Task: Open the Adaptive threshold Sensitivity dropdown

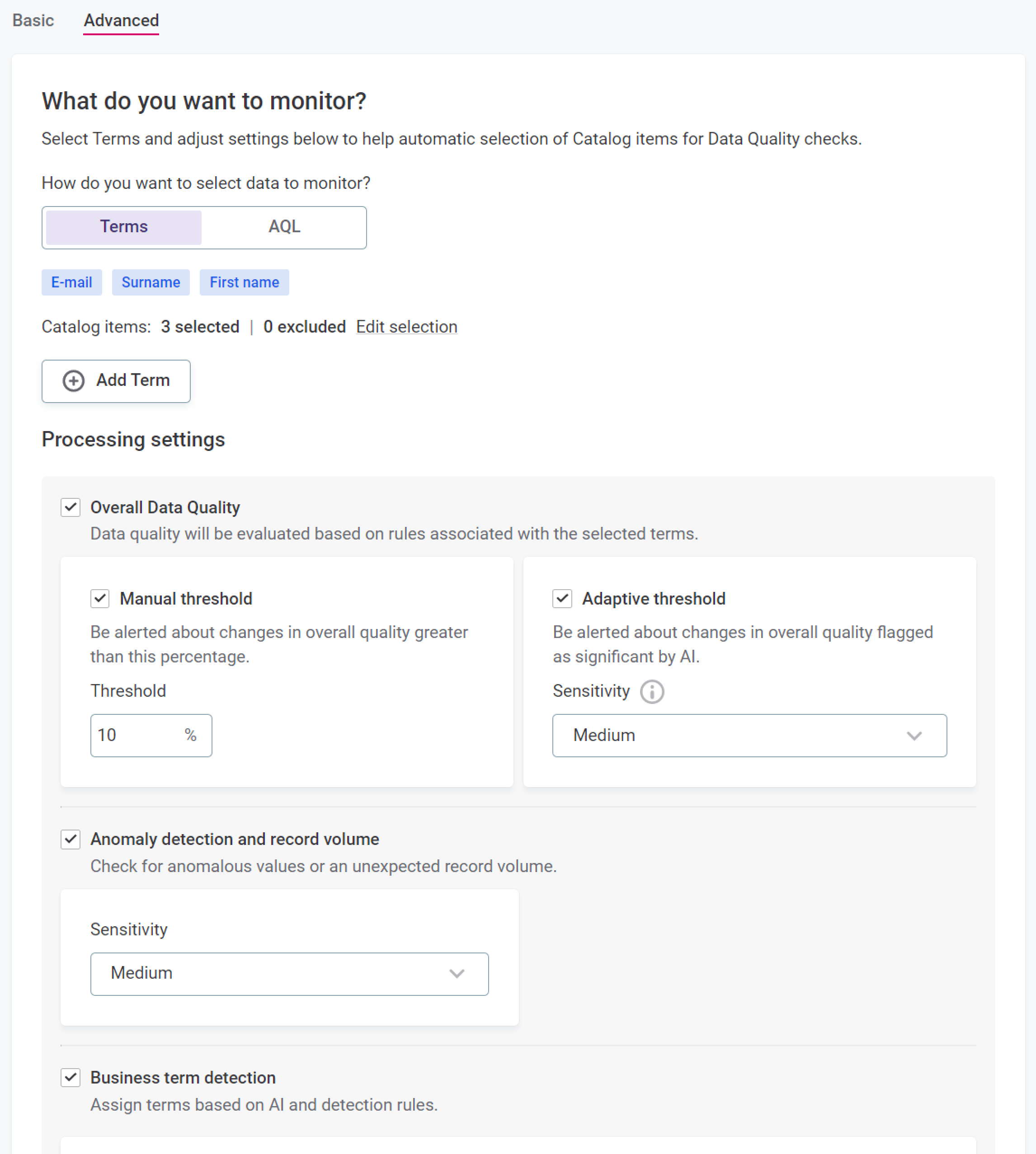Action: coord(749,735)
